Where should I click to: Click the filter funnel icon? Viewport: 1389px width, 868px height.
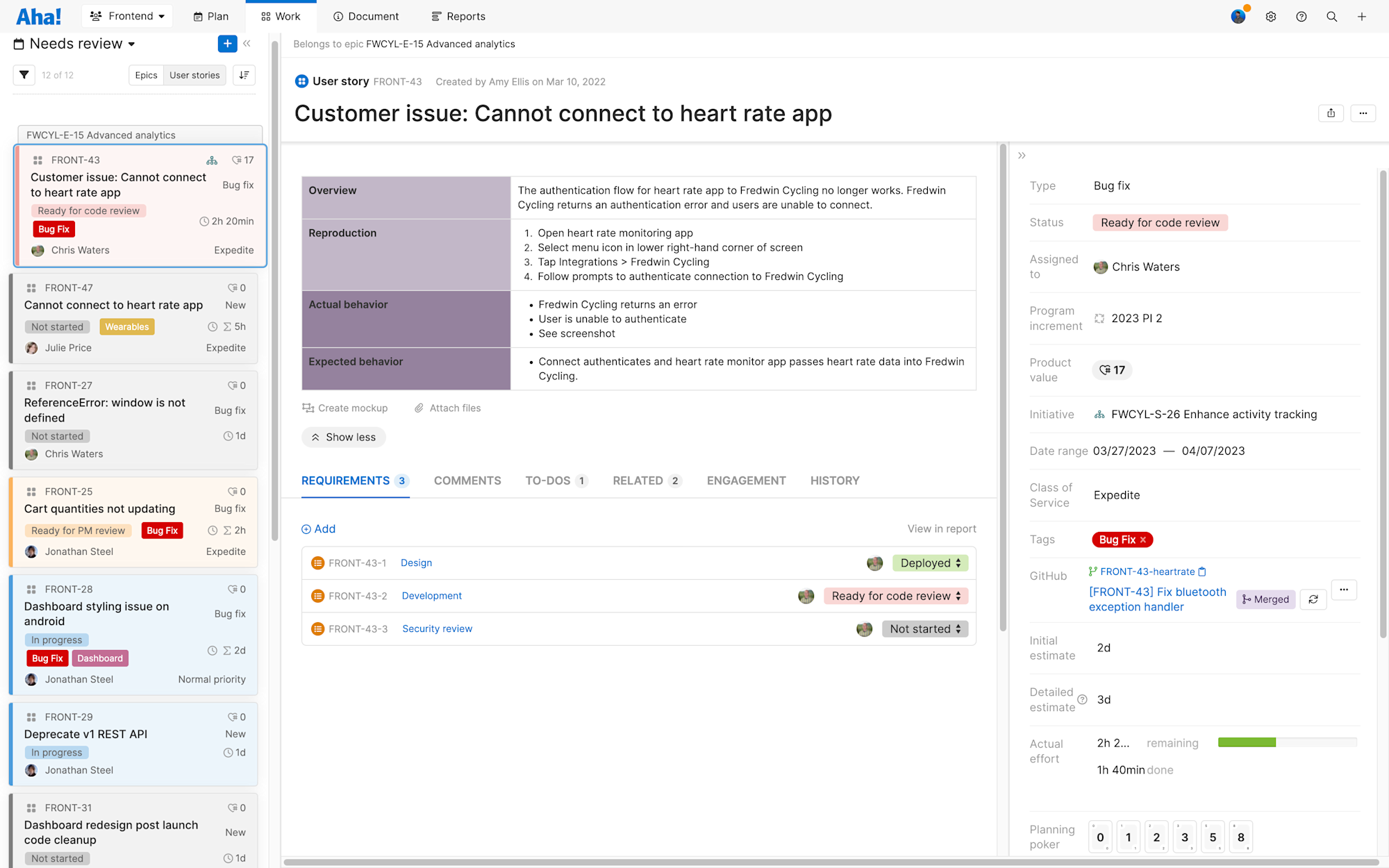click(24, 75)
